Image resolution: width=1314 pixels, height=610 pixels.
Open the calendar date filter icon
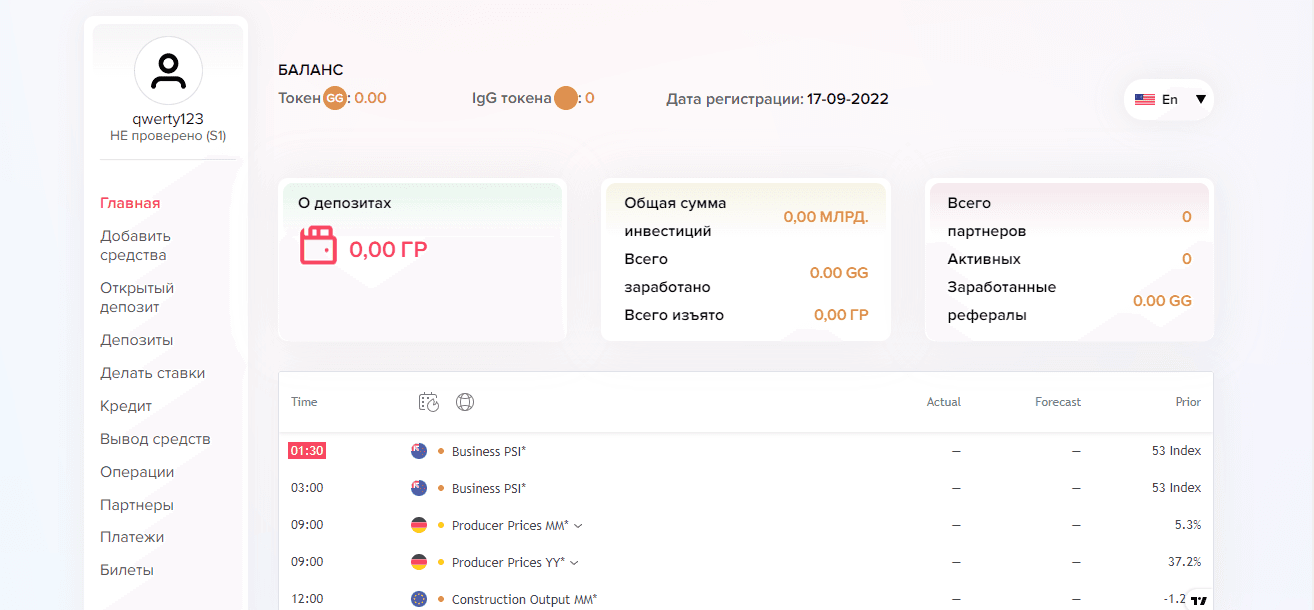(429, 402)
